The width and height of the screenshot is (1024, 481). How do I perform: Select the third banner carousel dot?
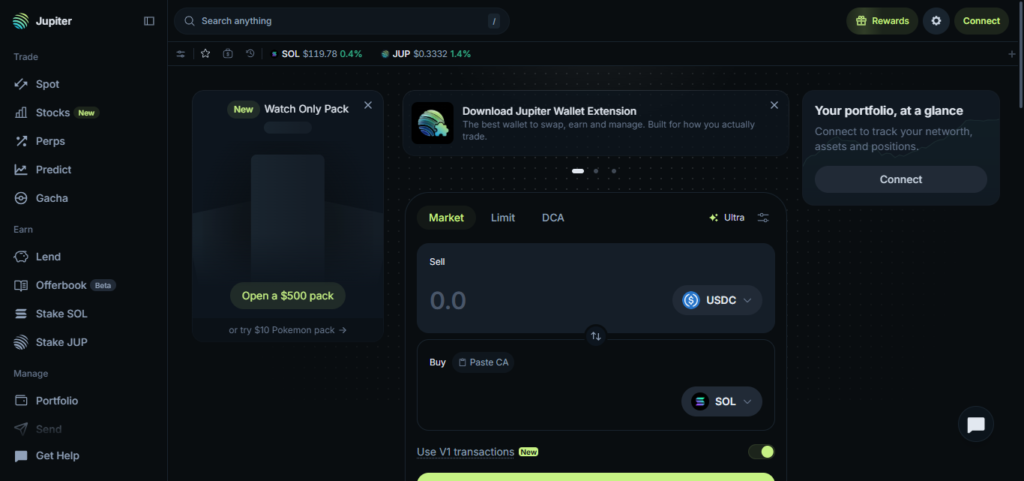pyautogui.click(x=614, y=171)
